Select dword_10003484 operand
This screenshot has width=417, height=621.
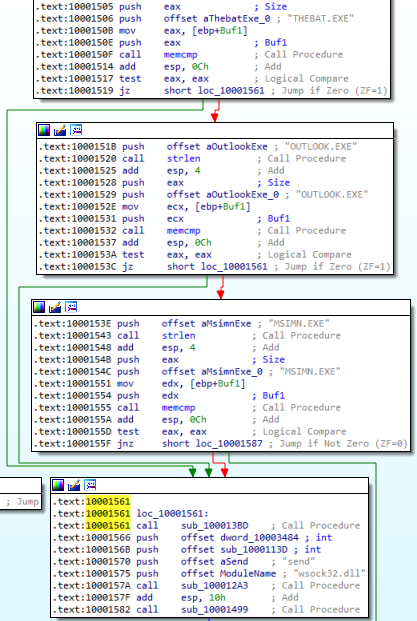[x=259, y=537]
